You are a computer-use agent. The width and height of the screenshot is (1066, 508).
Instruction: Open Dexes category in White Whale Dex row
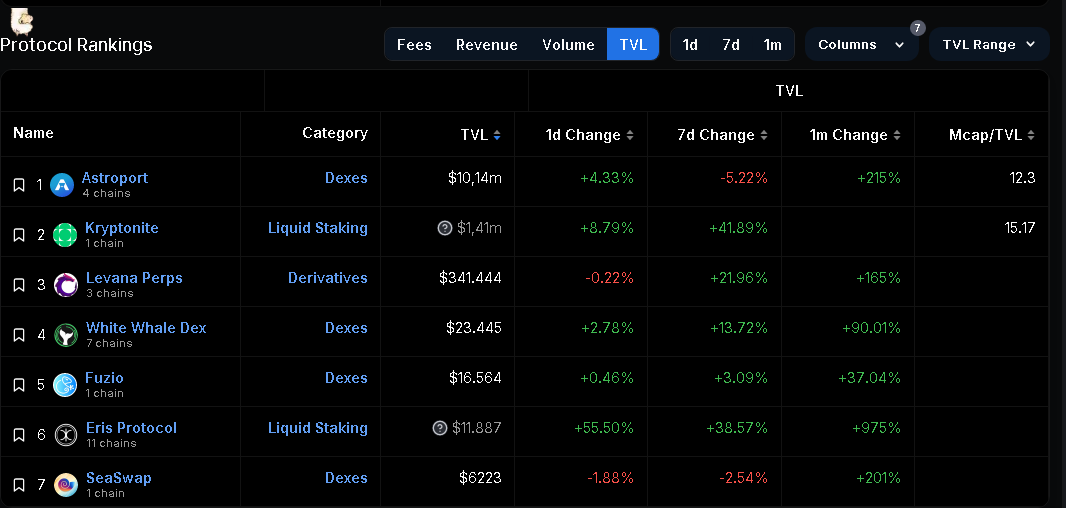tap(346, 328)
